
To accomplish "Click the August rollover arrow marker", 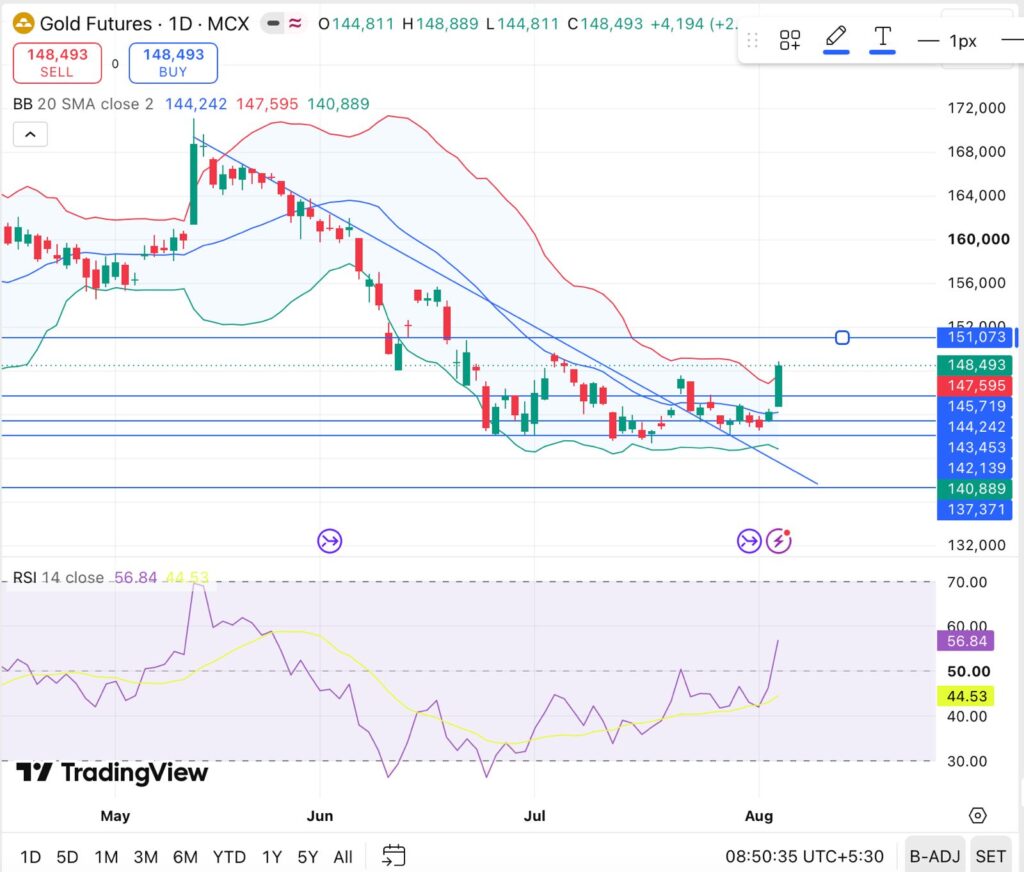I will tap(749, 541).
